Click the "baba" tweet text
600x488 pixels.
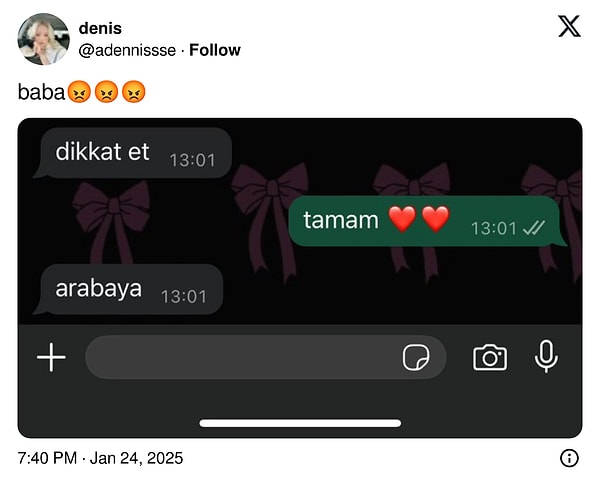[x=41, y=92]
